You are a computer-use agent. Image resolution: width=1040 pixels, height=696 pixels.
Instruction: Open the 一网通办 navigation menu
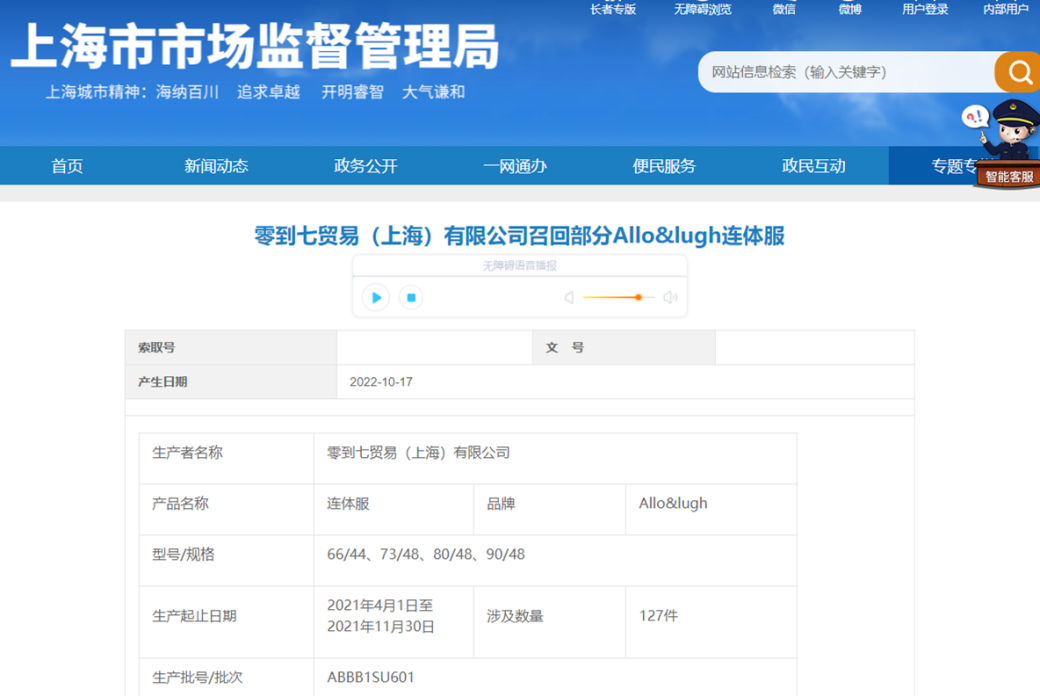point(515,166)
